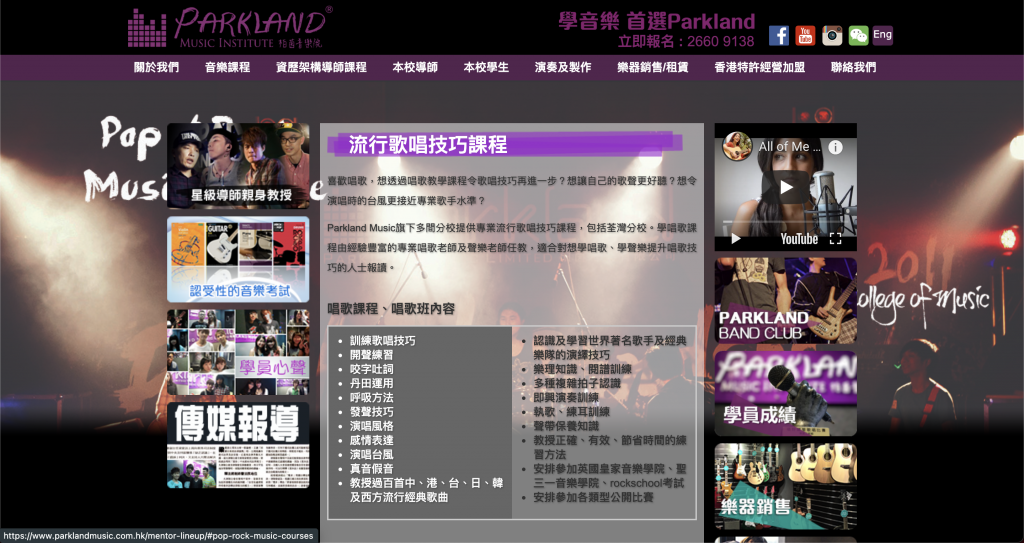
Task: Open the 本校導師 menu item
Action: click(415, 67)
